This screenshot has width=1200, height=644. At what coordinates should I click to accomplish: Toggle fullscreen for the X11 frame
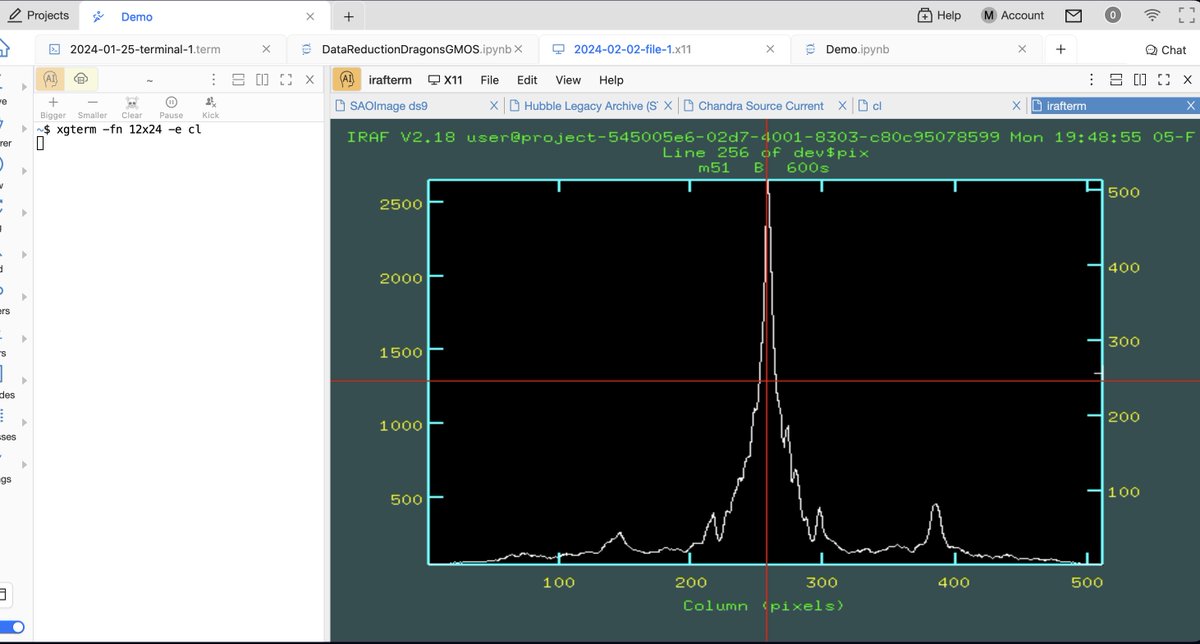(1165, 80)
